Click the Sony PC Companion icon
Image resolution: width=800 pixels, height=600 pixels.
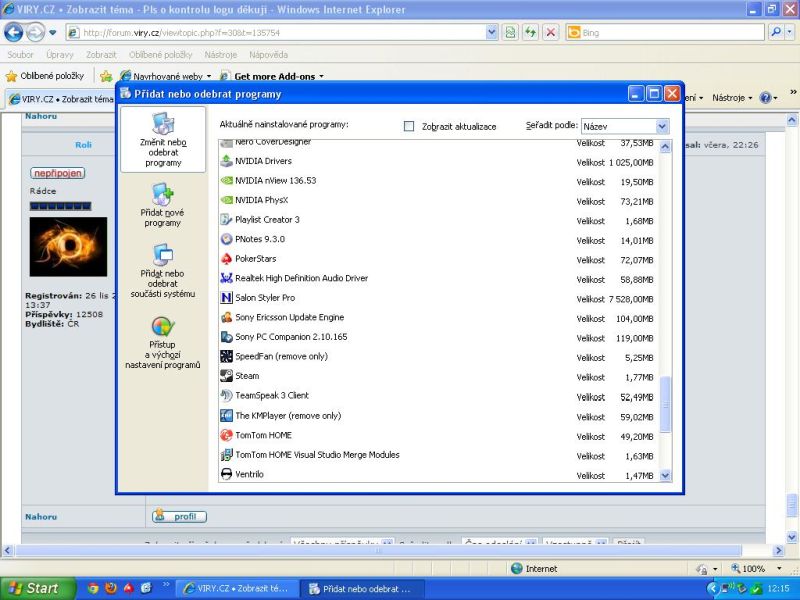point(226,337)
